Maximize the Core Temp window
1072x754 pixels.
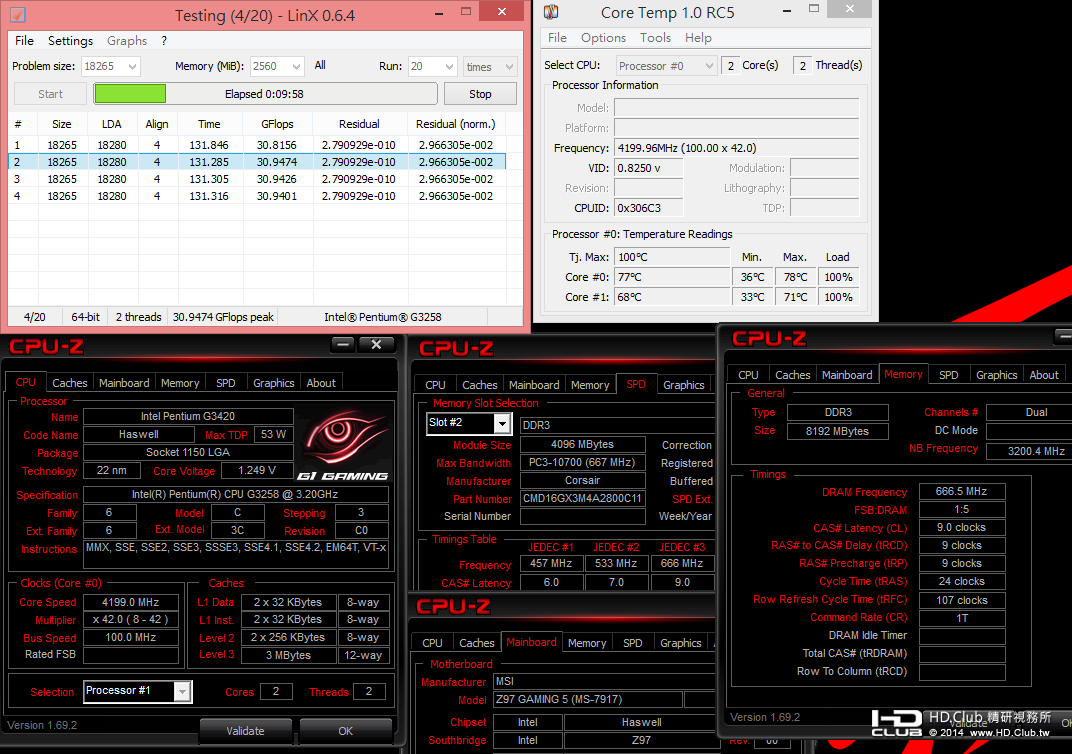click(x=814, y=9)
